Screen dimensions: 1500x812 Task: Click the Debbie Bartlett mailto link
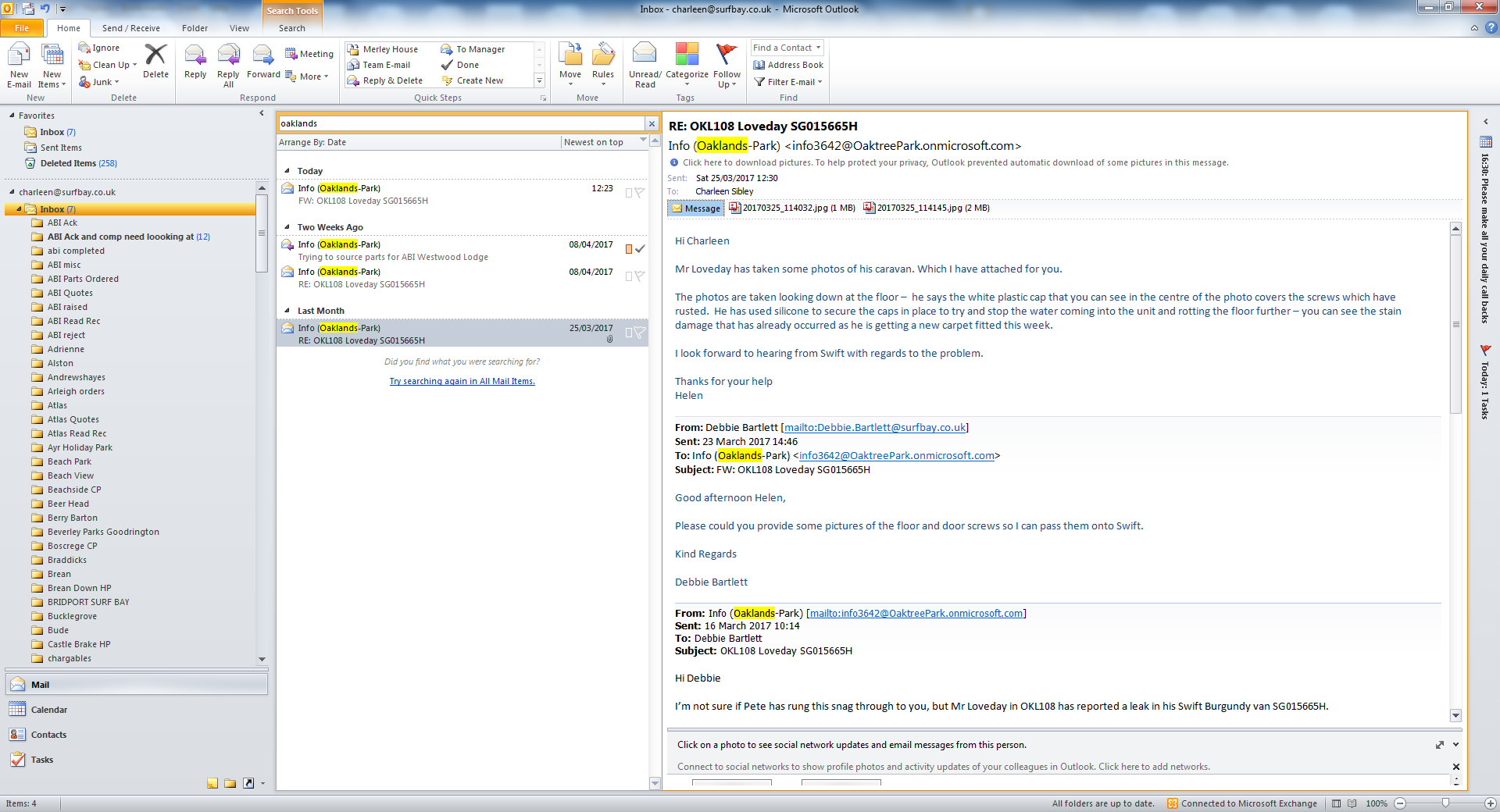tap(874, 427)
